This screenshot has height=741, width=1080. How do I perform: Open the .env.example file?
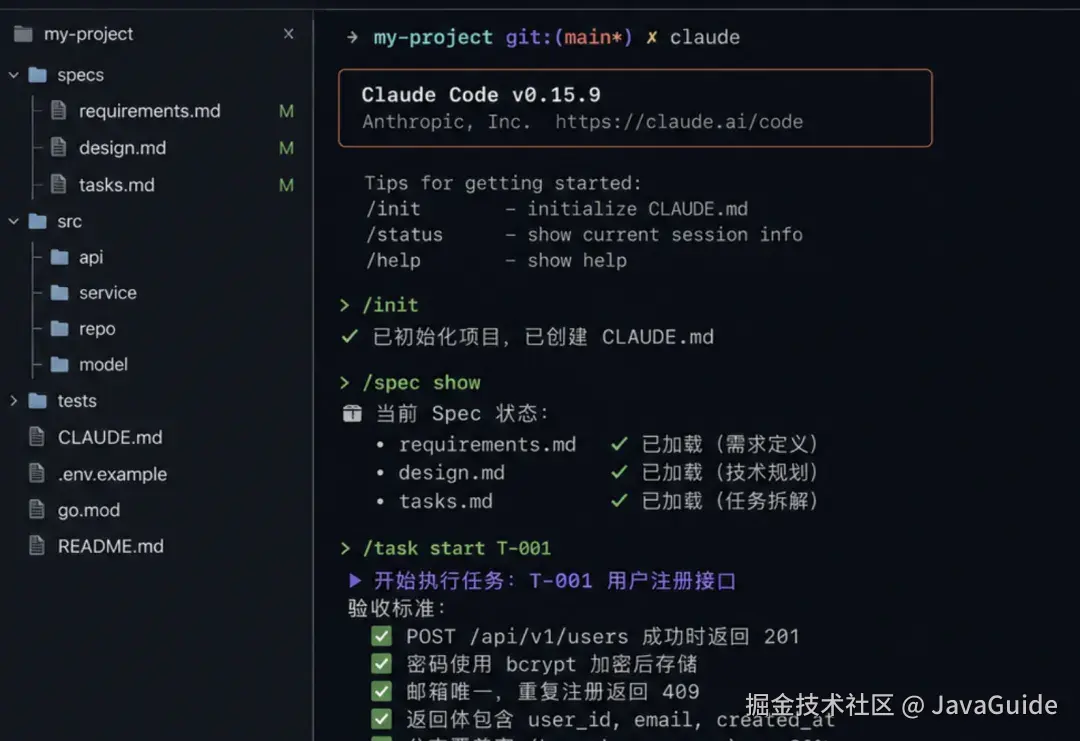coord(112,474)
